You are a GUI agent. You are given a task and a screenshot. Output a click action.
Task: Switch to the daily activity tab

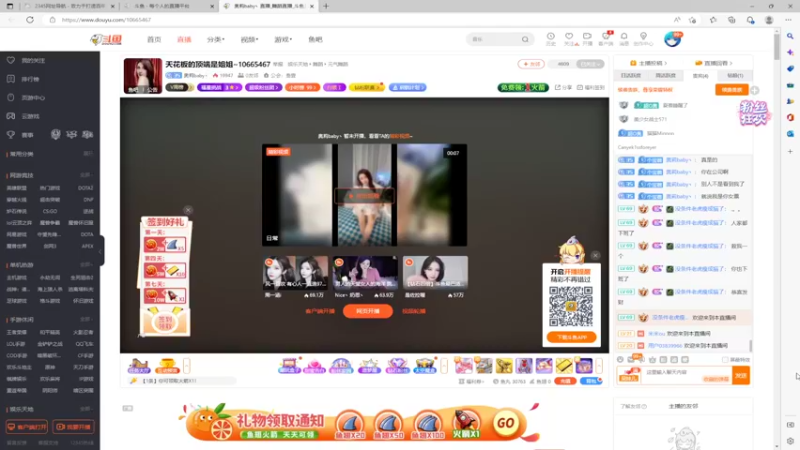coord(631,76)
